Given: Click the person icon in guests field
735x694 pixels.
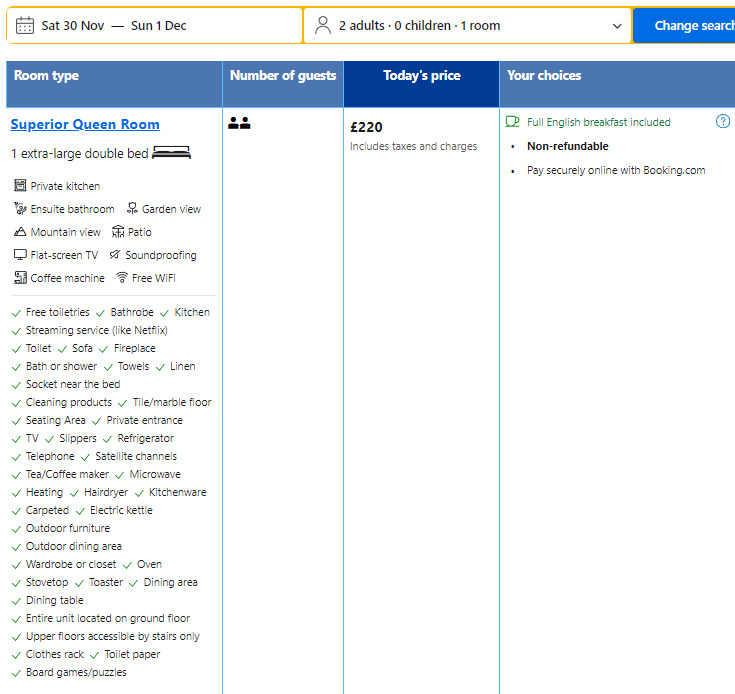Looking at the screenshot, I should click(322, 25).
